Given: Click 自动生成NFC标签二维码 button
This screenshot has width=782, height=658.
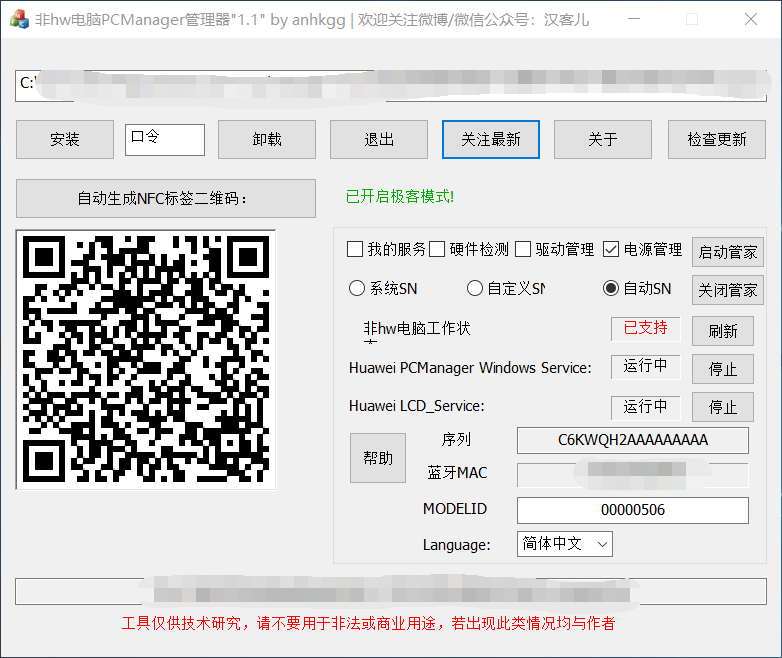Looking at the screenshot, I should pos(166,199).
